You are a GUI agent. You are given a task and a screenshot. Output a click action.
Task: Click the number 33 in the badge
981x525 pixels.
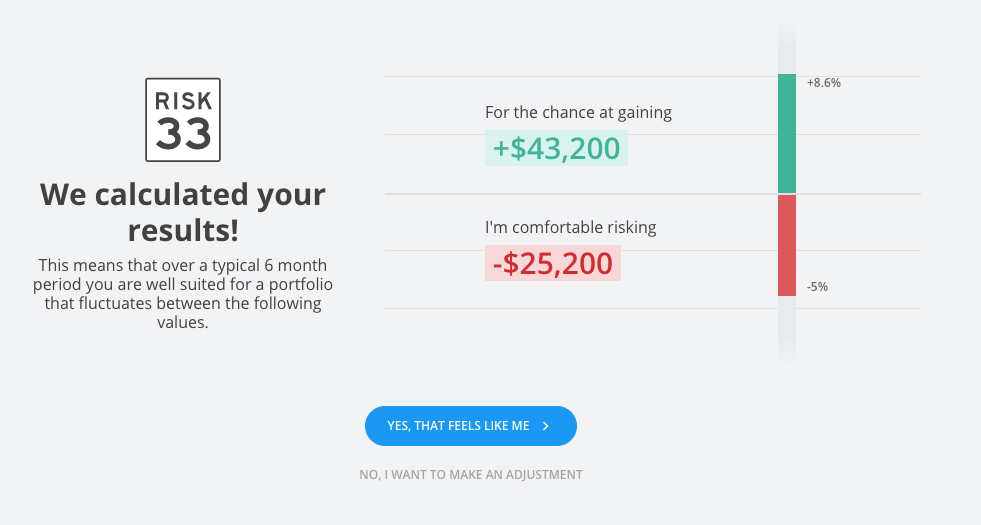(183, 133)
